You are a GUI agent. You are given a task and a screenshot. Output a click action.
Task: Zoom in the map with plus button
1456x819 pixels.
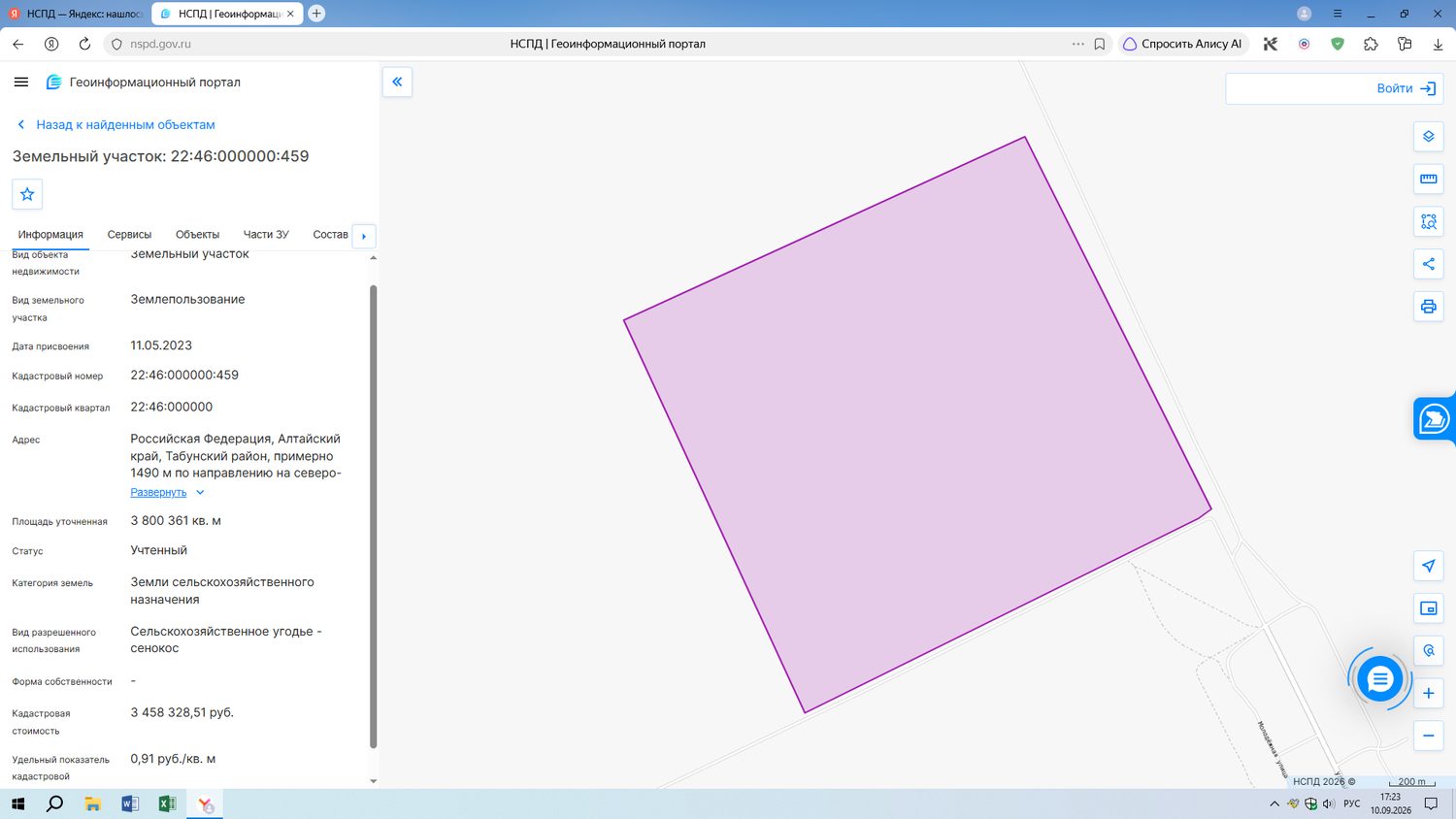[x=1428, y=693]
